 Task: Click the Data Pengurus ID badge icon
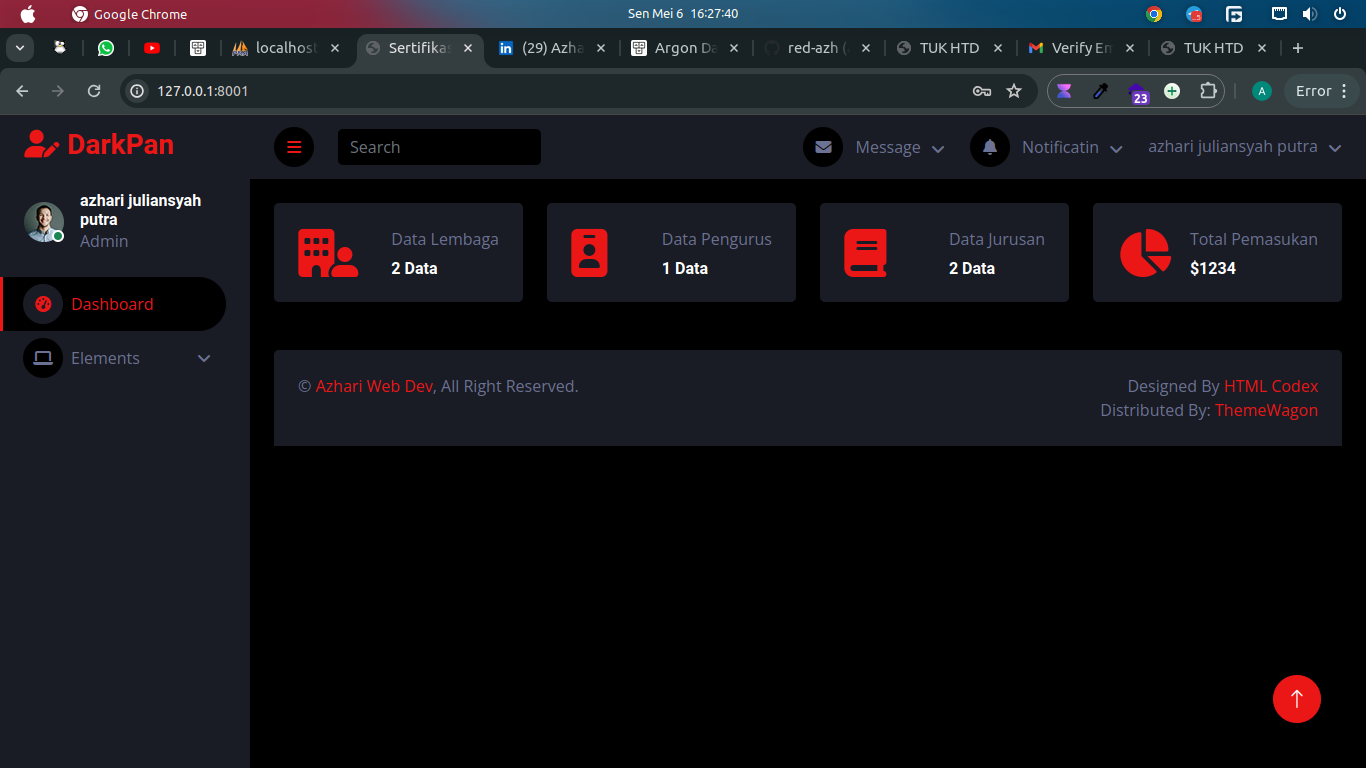pyautogui.click(x=589, y=253)
